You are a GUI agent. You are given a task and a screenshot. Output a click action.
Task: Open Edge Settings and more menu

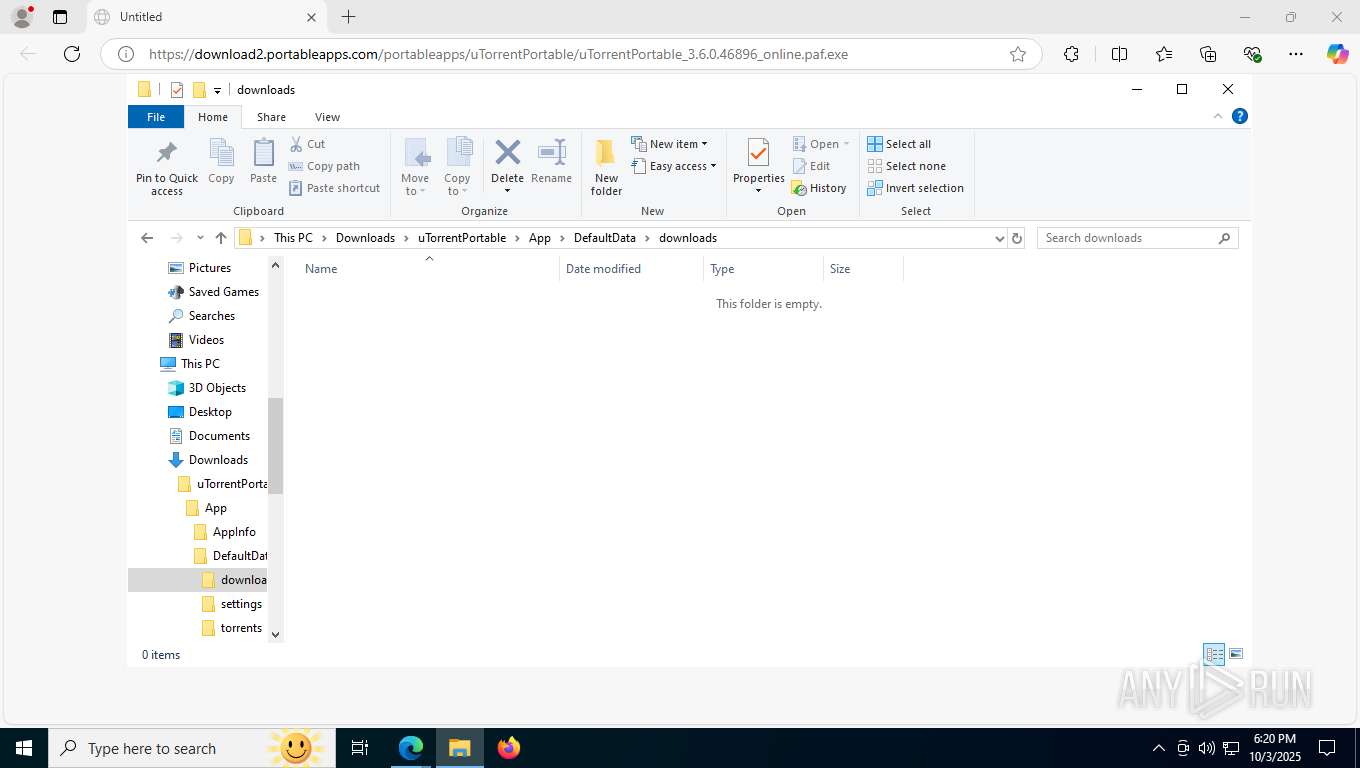pos(1296,54)
